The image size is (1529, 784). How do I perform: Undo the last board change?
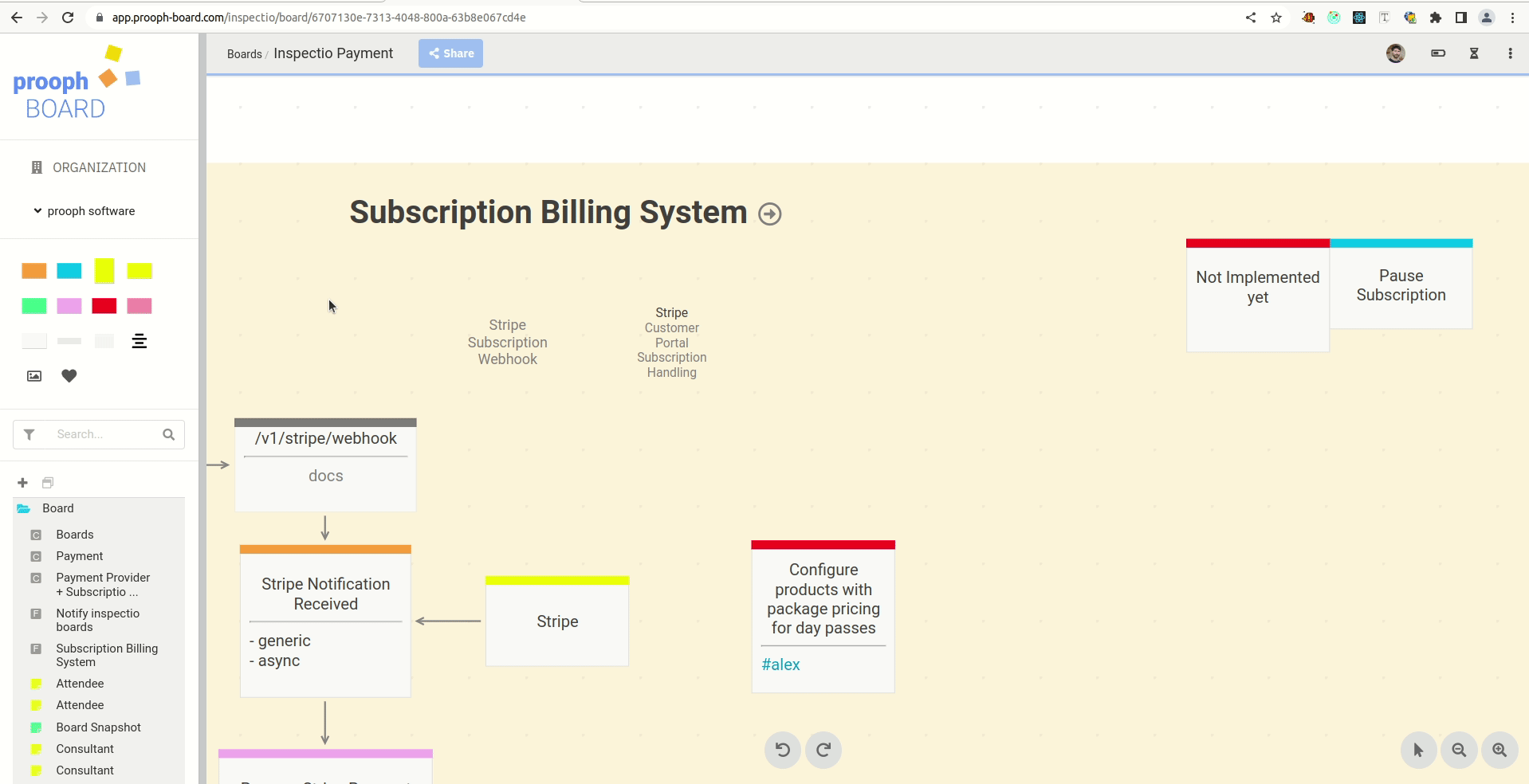coord(783,750)
